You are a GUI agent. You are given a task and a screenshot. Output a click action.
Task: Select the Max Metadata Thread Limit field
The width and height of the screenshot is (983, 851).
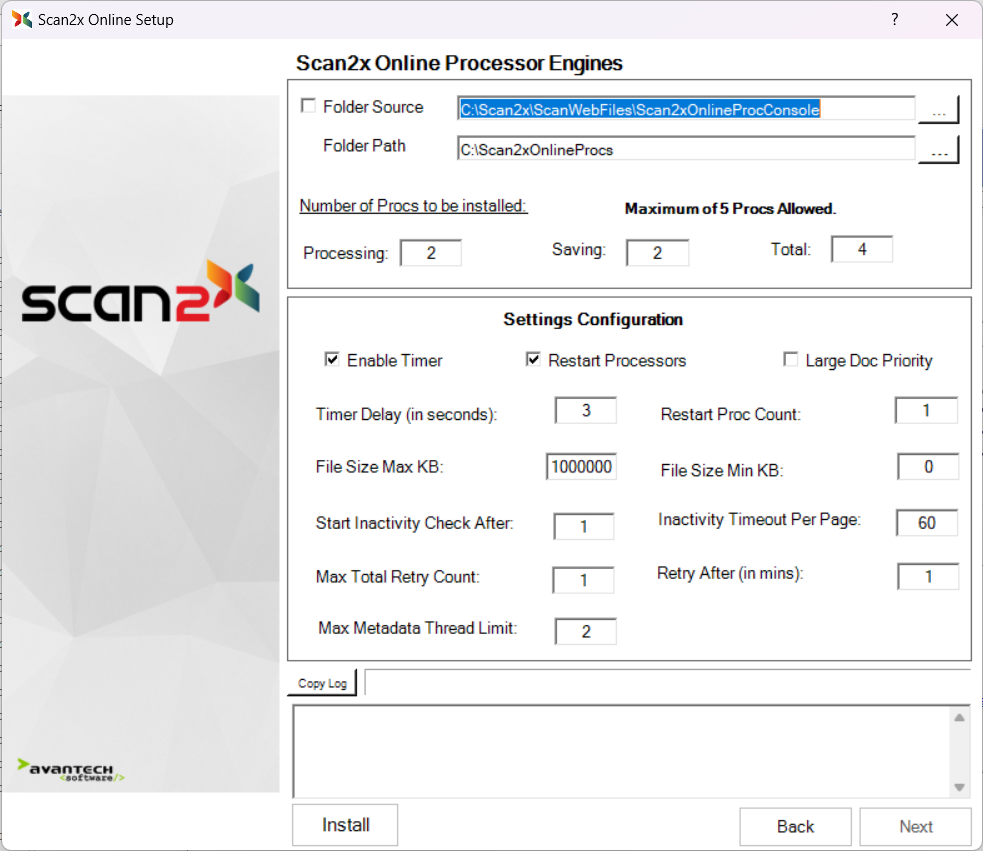585,631
